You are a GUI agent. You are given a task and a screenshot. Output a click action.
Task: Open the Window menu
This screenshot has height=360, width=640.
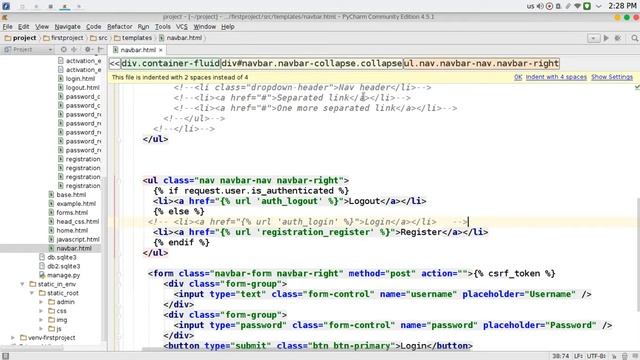(x=204, y=27)
